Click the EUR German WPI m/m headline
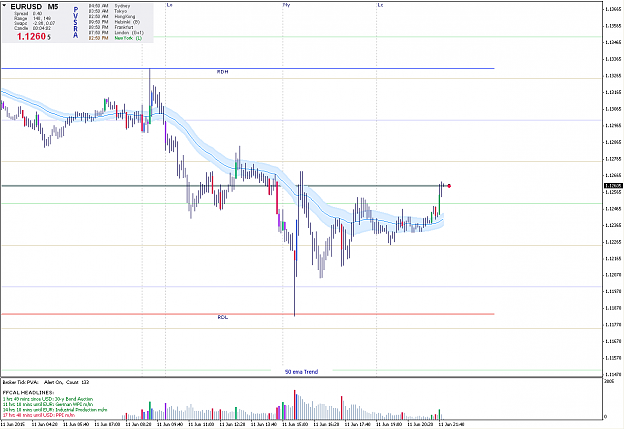This screenshot has width=625, height=429. pos(47,404)
